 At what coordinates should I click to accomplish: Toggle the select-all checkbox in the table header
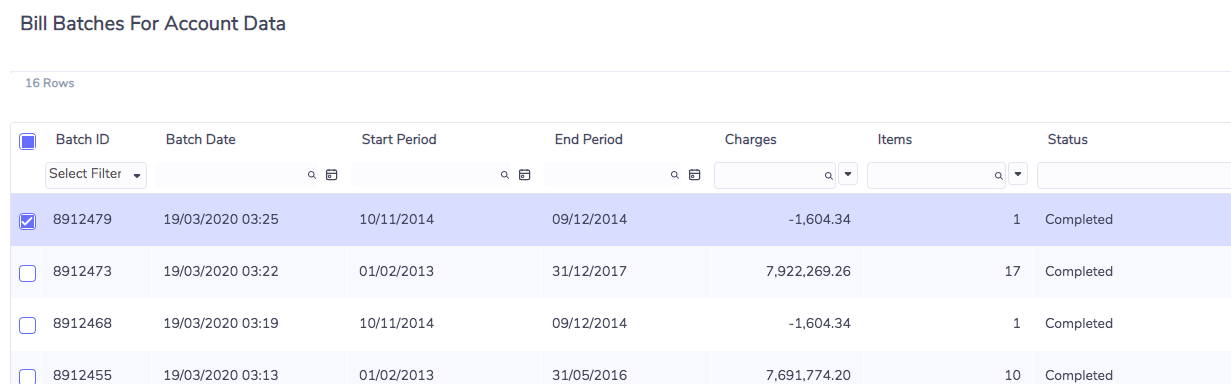[x=28, y=142]
